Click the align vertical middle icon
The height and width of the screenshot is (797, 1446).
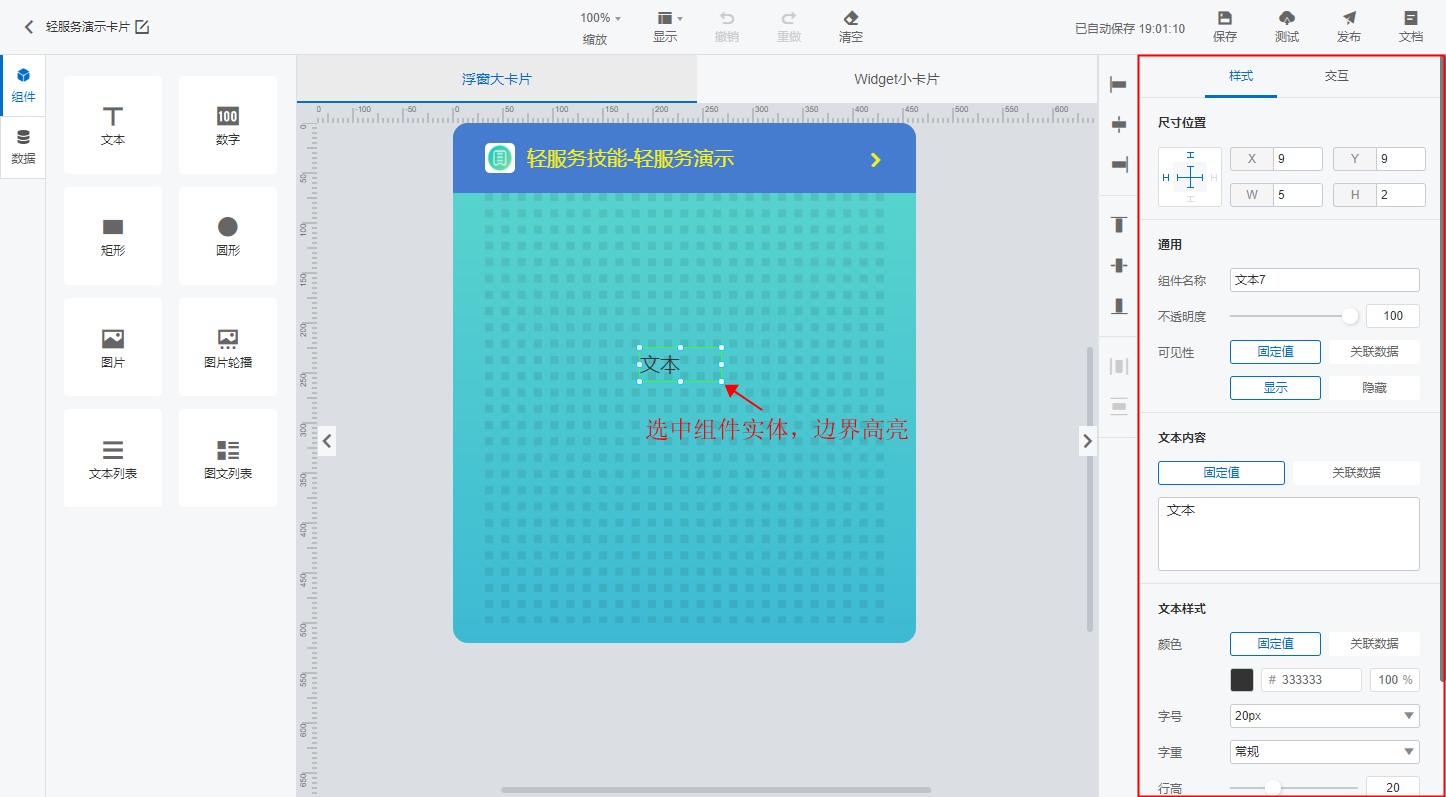pos(1119,265)
